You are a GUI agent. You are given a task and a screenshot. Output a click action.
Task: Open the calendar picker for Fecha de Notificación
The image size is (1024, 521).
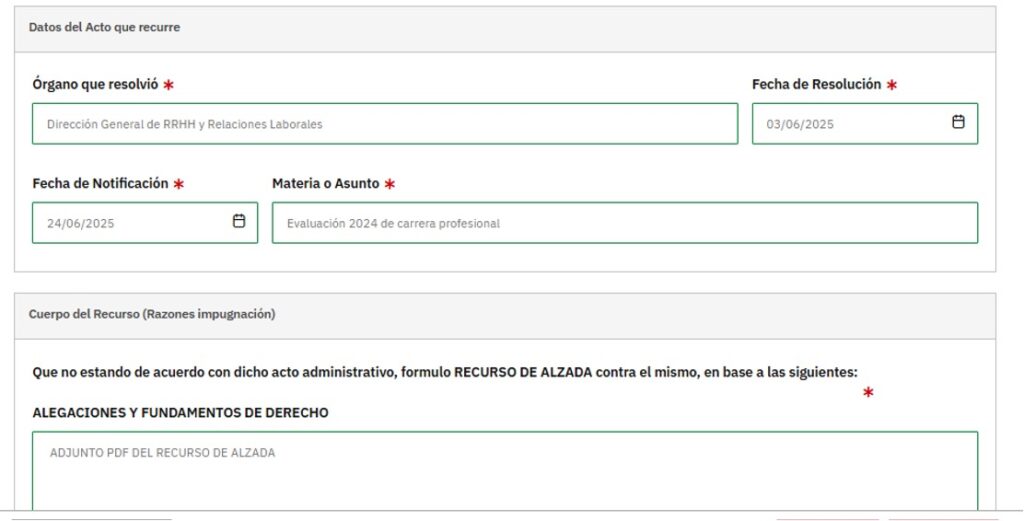pyautogui.click(x=239, y=221)
